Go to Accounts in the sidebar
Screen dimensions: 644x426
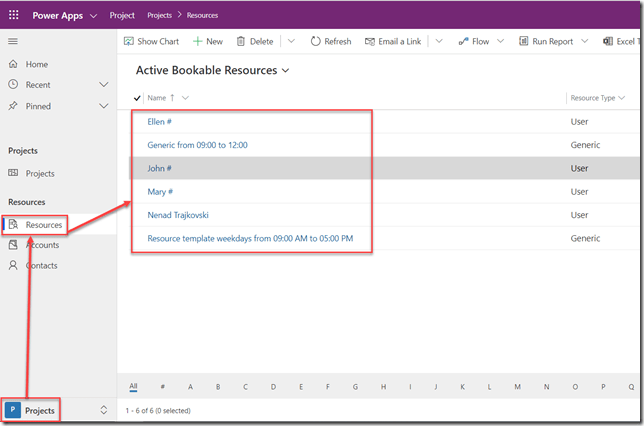click(x=41, y=245)
